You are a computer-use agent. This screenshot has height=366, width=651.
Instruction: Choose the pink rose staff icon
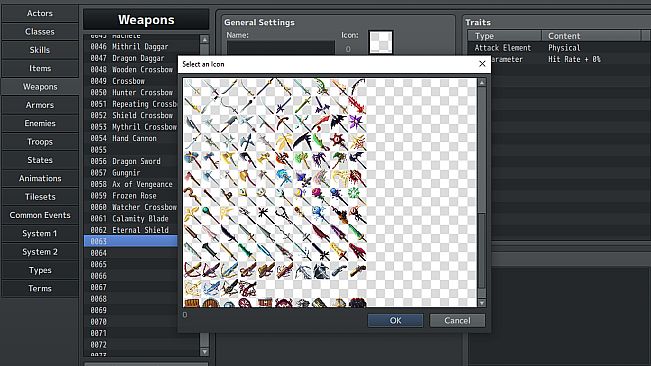click(321, 197)
